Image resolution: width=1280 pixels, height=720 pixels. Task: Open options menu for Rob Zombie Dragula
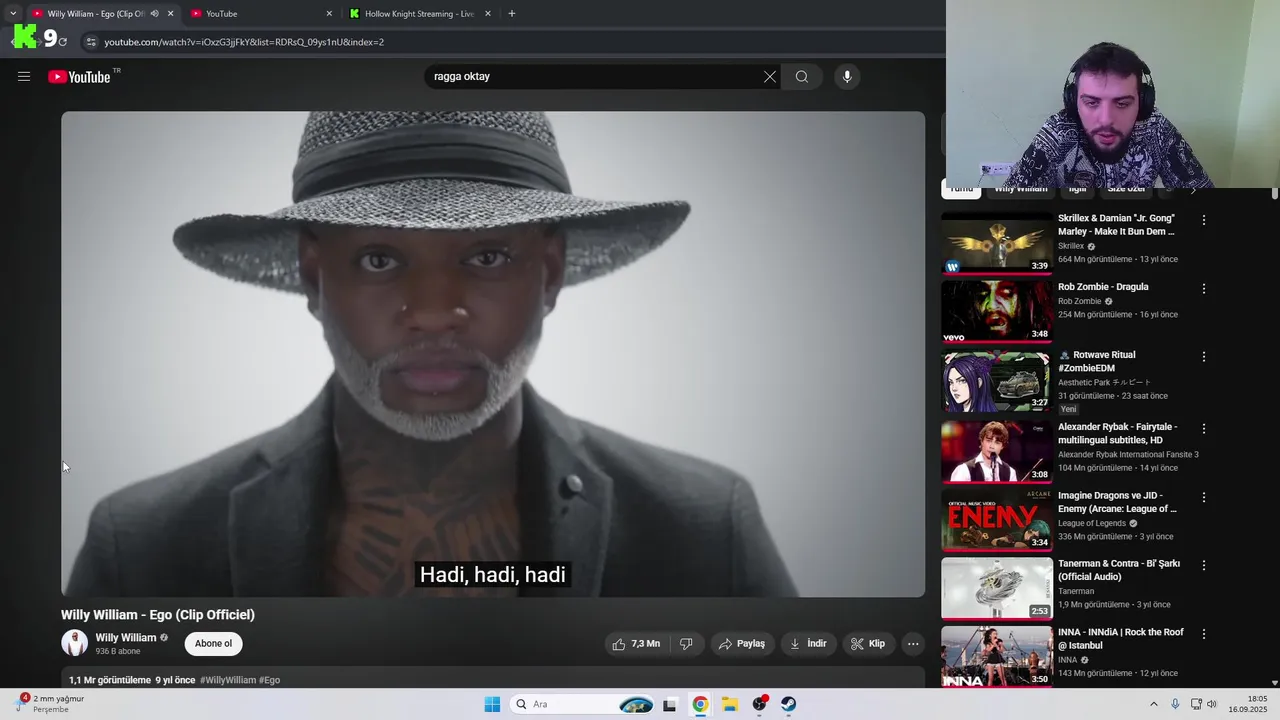[1204, 289]
